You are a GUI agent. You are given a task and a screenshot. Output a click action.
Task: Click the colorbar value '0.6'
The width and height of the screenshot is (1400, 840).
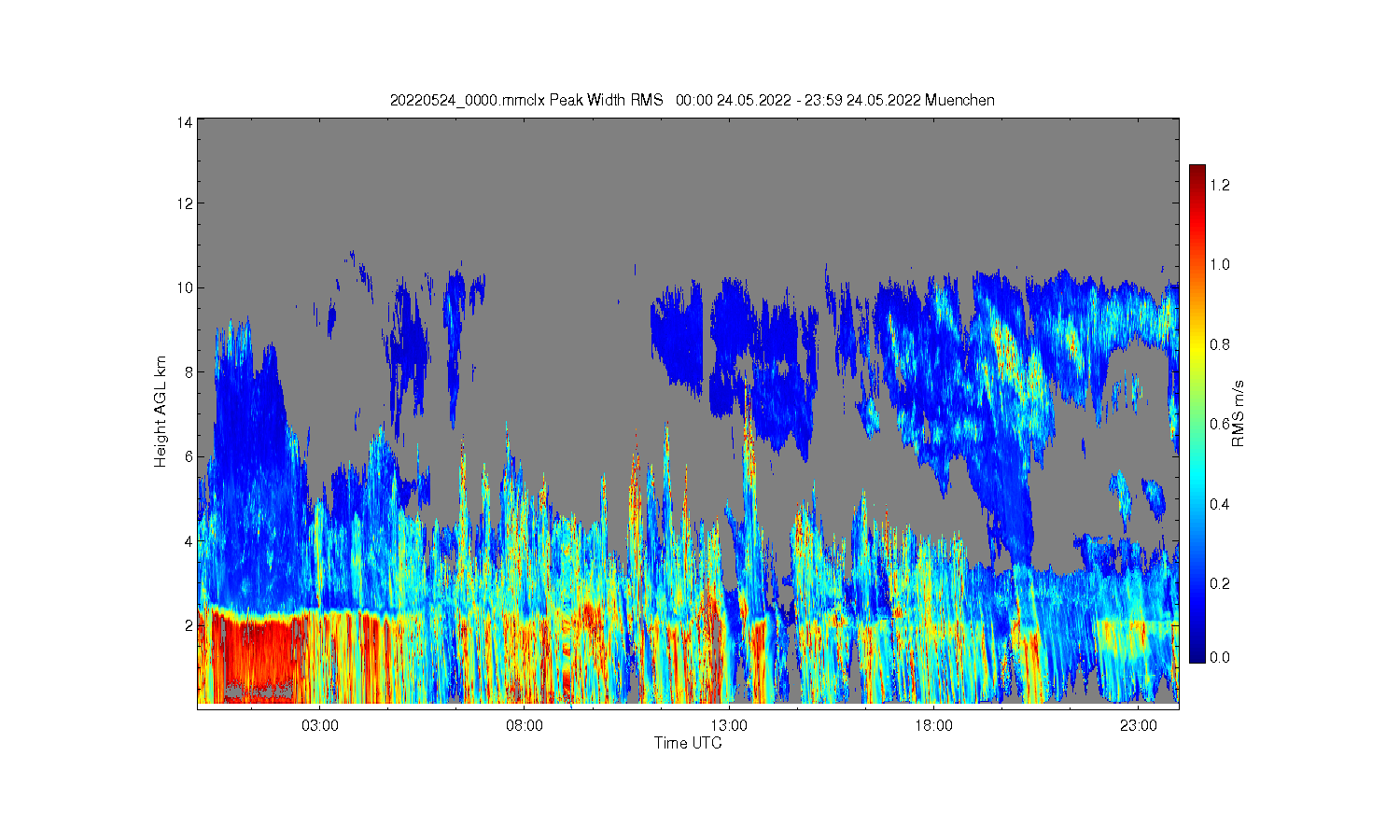(1220, 424)
